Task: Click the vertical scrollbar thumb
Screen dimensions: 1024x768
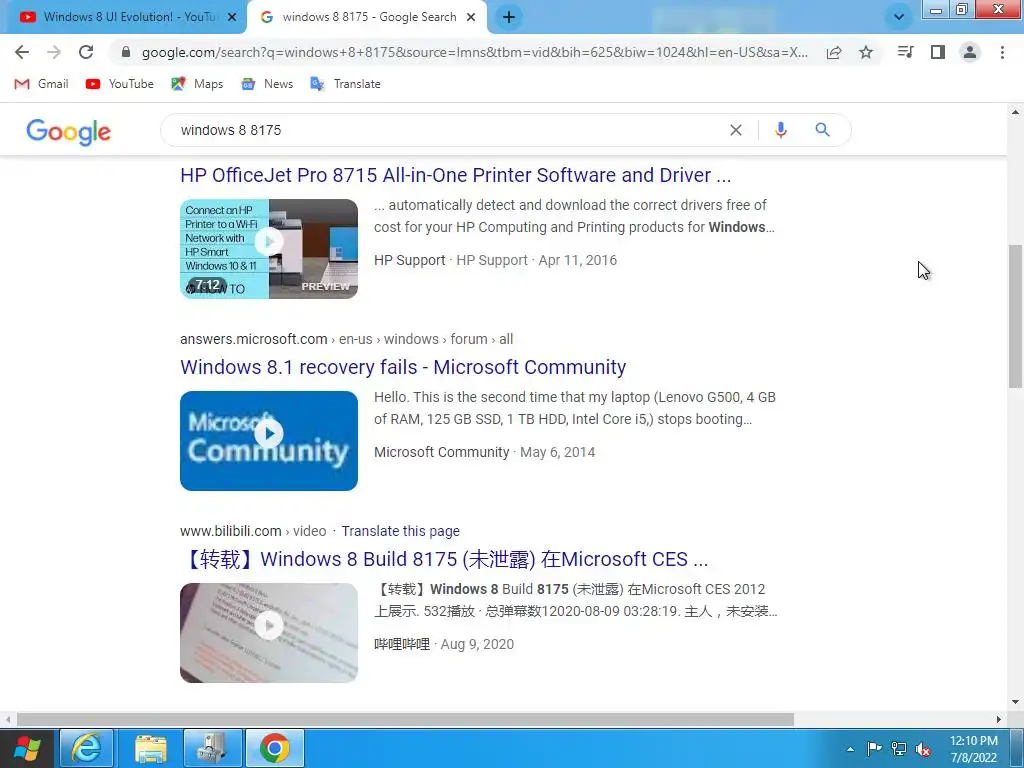Action: [1016, 317]
